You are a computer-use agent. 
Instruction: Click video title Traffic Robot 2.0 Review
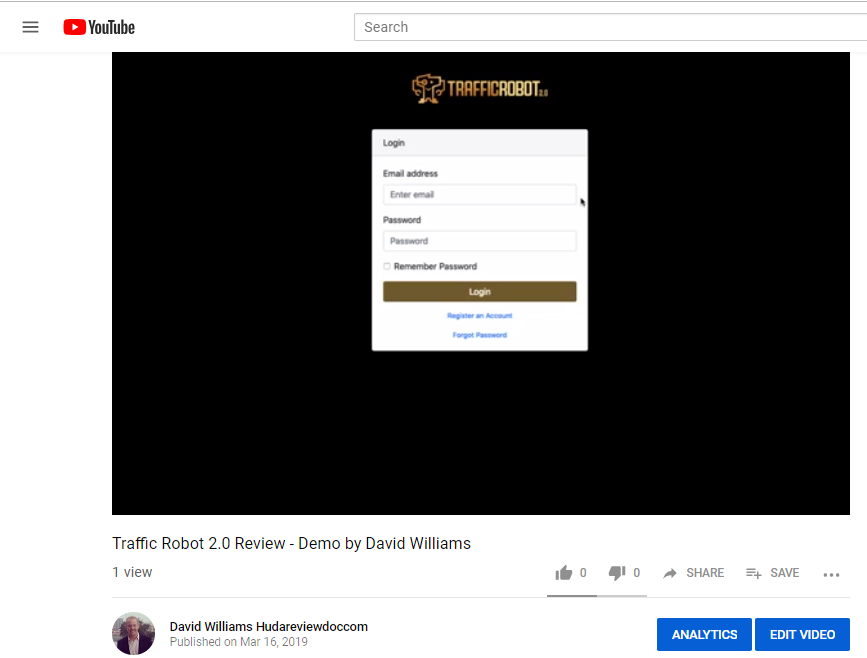pyautogui.click(x=291, y=544)
